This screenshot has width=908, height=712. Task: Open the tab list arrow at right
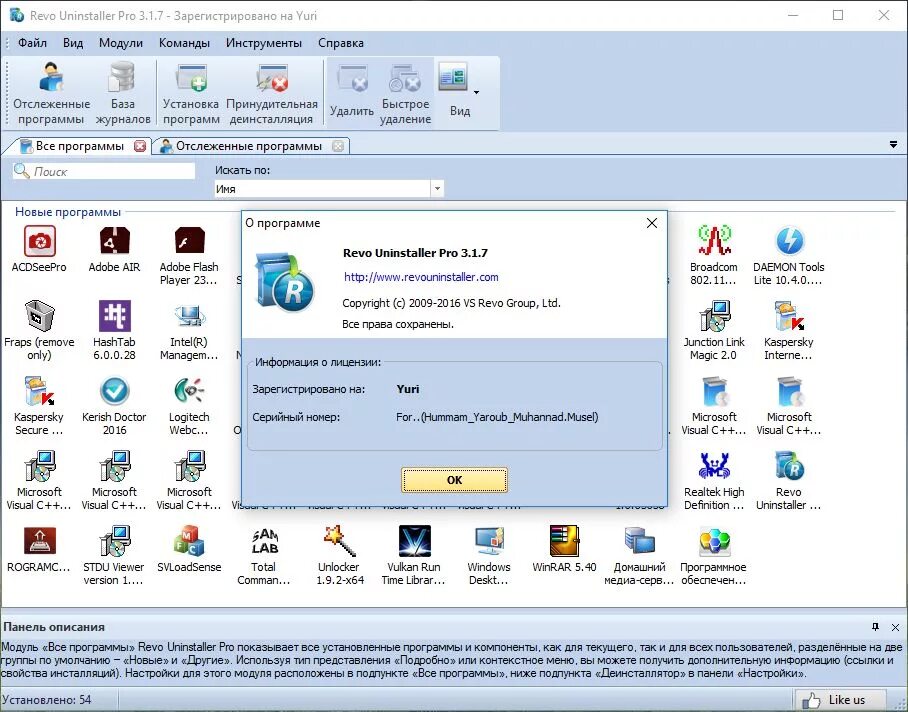894,145
